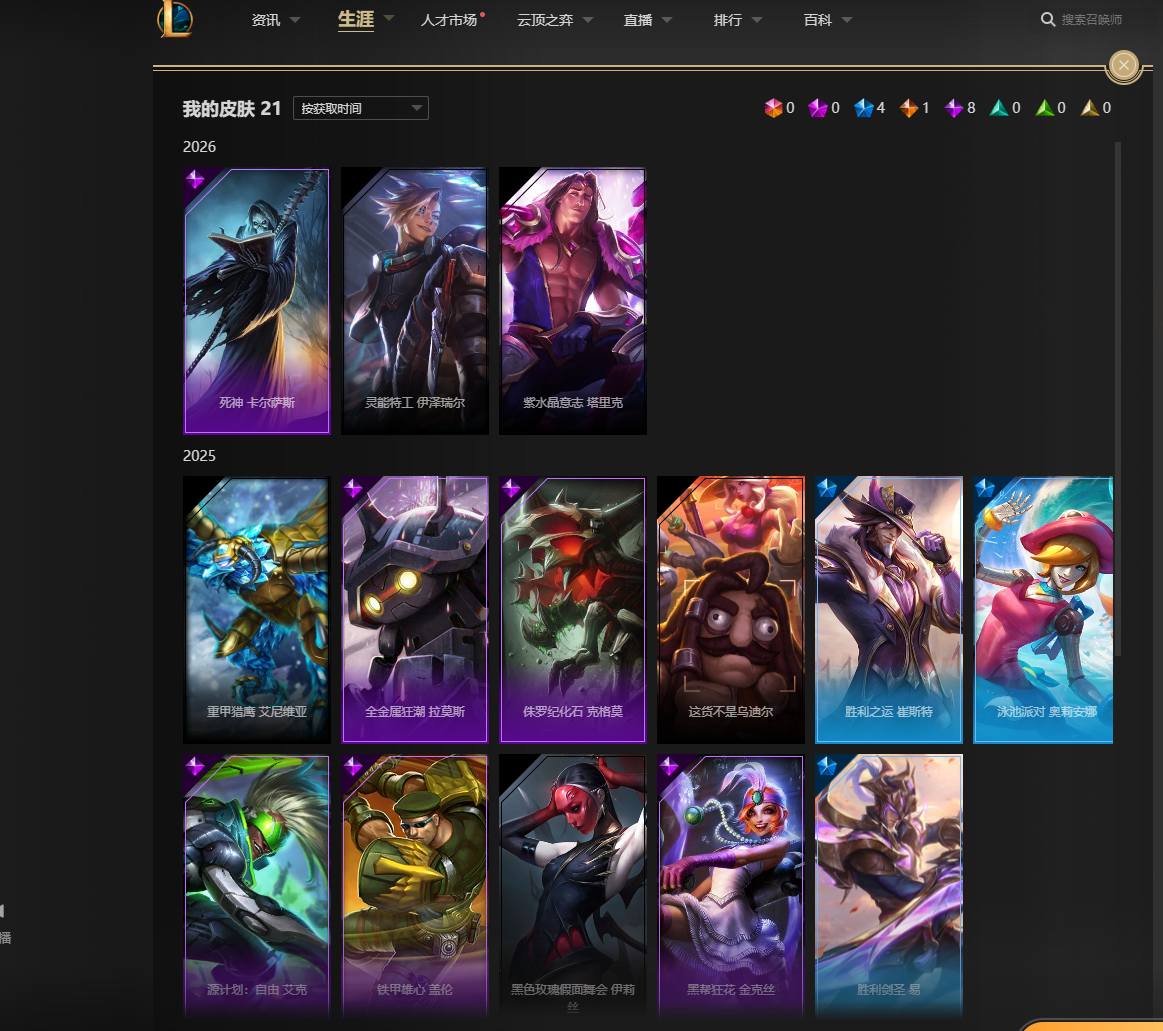Open the 这货不是乌迪尔 skin card
Screen dimensions: 1163x1031
731,610
